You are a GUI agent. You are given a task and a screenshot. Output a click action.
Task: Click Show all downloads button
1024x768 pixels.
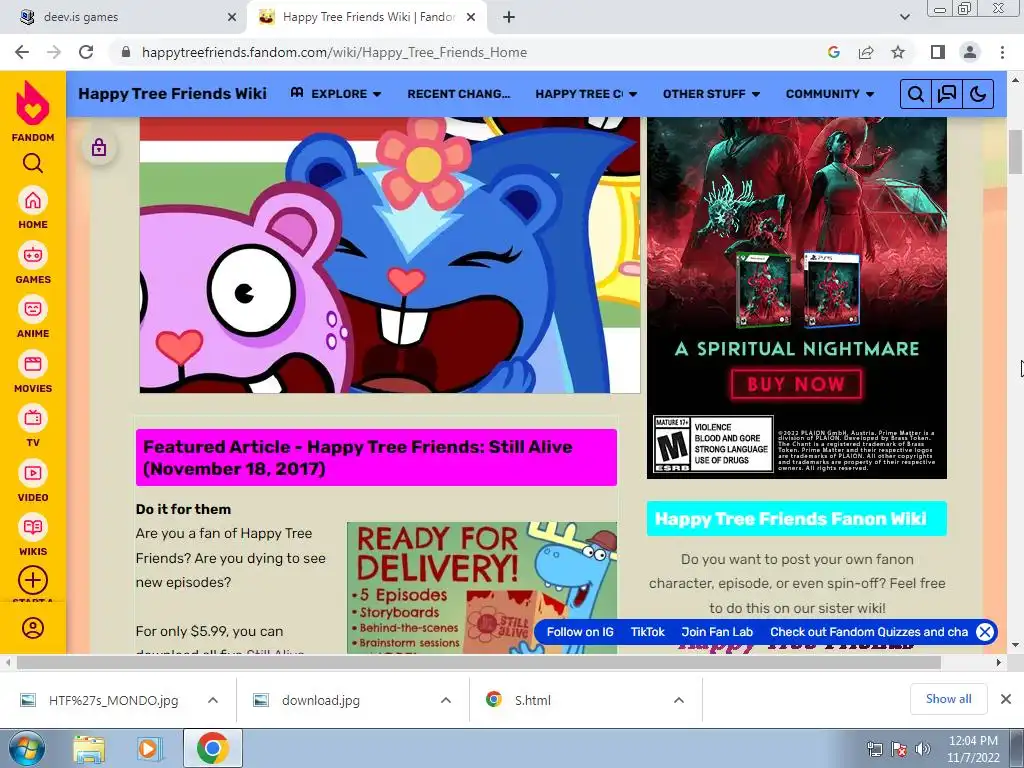[x=948, y=699]
